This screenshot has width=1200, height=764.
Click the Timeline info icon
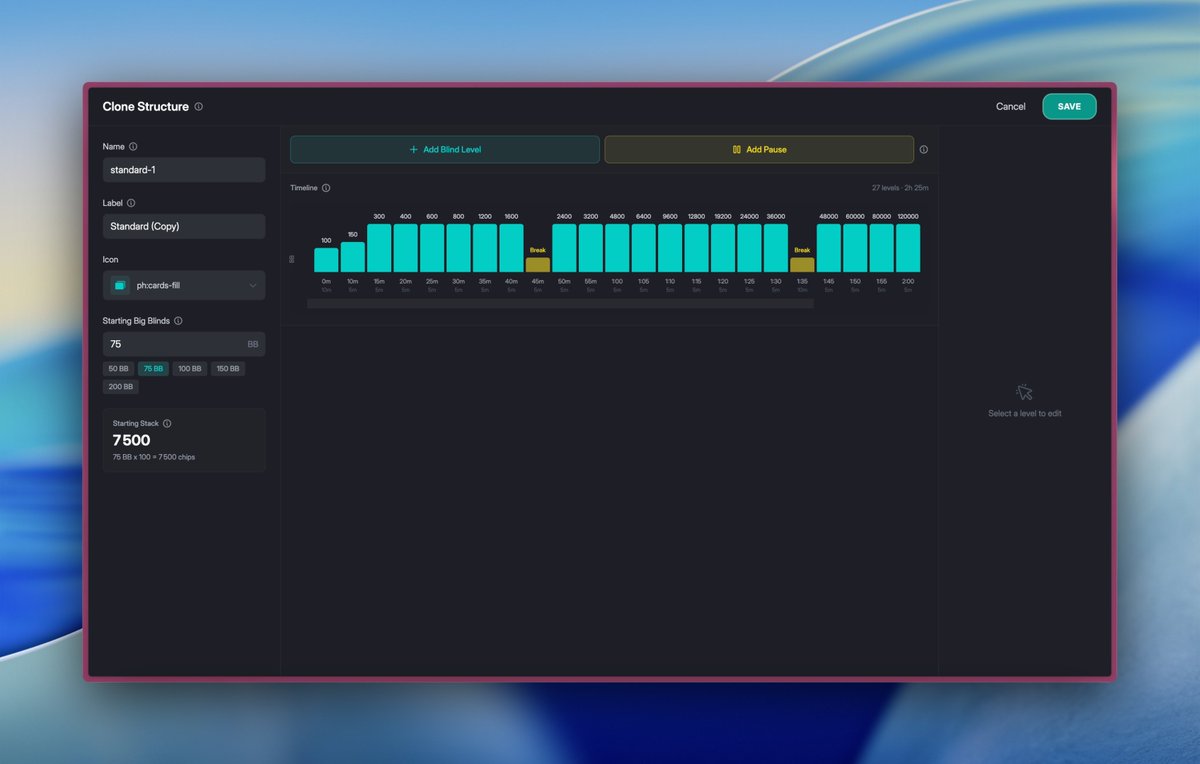click(326, 188)
